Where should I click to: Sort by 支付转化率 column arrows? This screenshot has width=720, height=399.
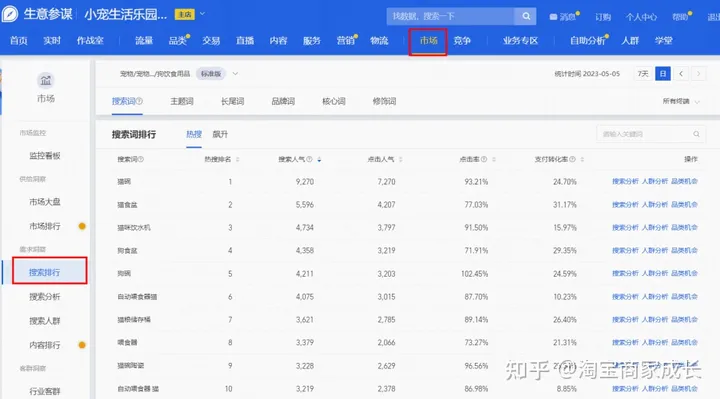582,159
